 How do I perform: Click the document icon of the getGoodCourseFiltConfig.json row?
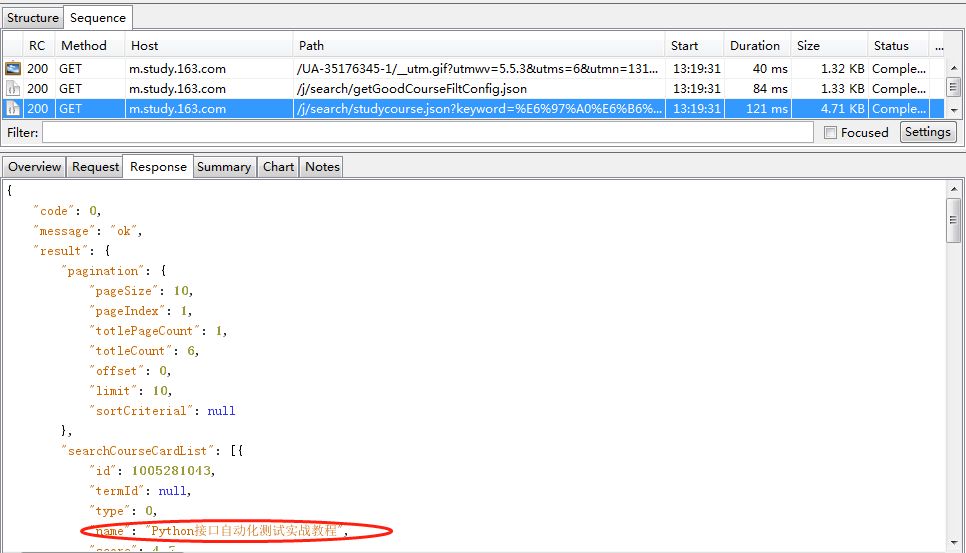point(13,89)
